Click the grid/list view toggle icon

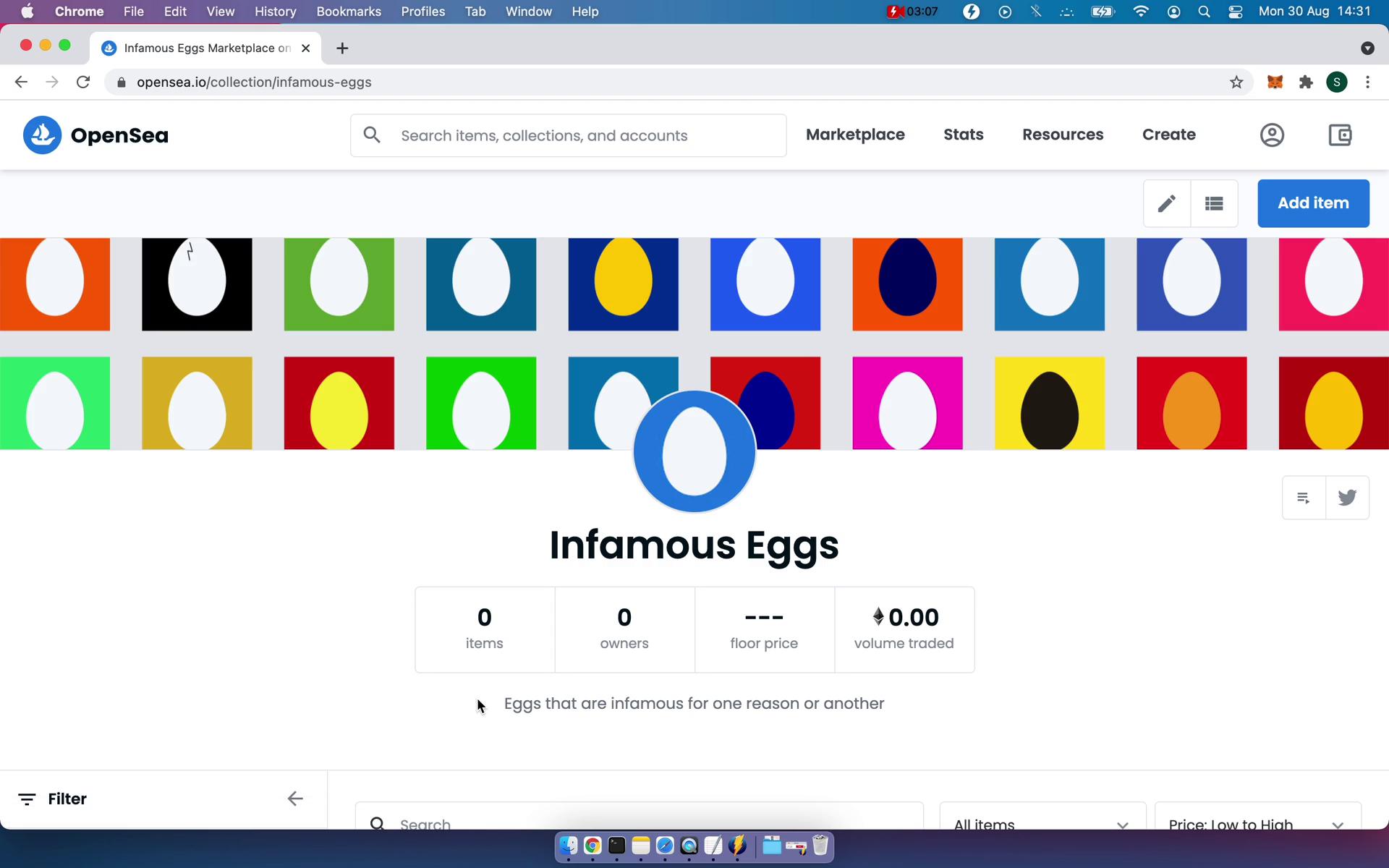[x=1214, y=203]
